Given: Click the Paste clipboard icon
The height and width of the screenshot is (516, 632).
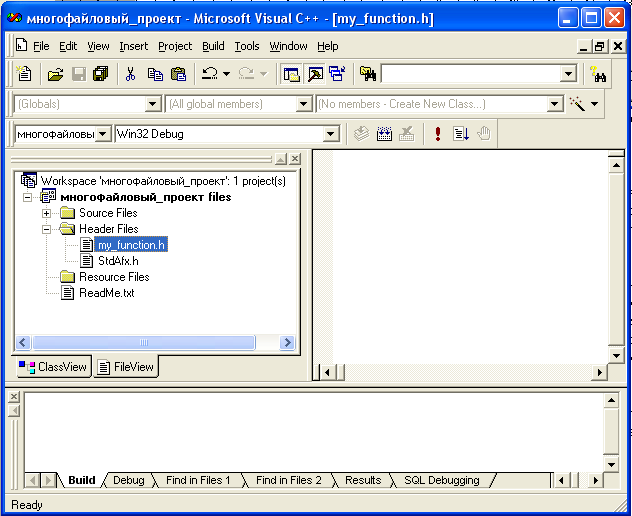Looking at the screenshot, I should 178,74.
